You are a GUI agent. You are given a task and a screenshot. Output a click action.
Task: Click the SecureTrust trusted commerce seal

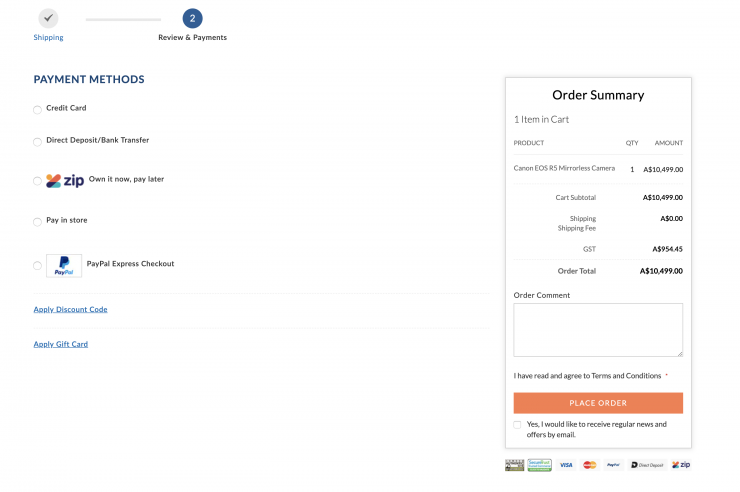coord(540,465)
